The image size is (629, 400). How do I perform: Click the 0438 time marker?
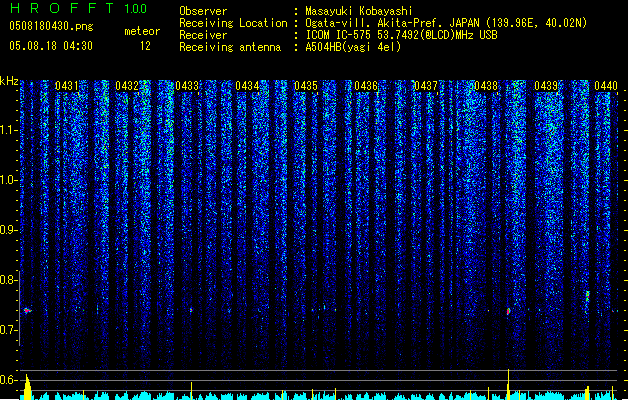pos(486,86)
